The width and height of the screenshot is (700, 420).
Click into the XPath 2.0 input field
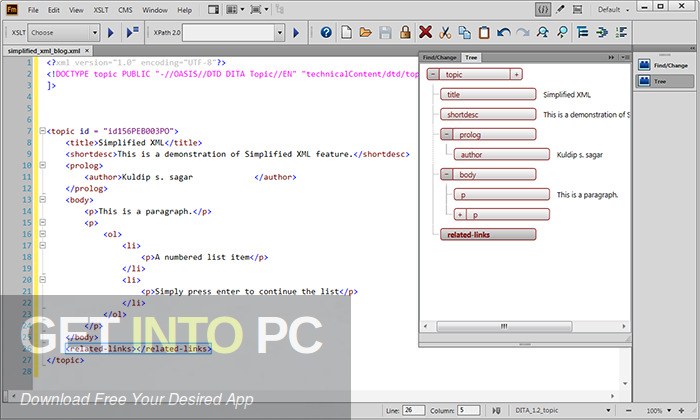click(x=229, y=33)
